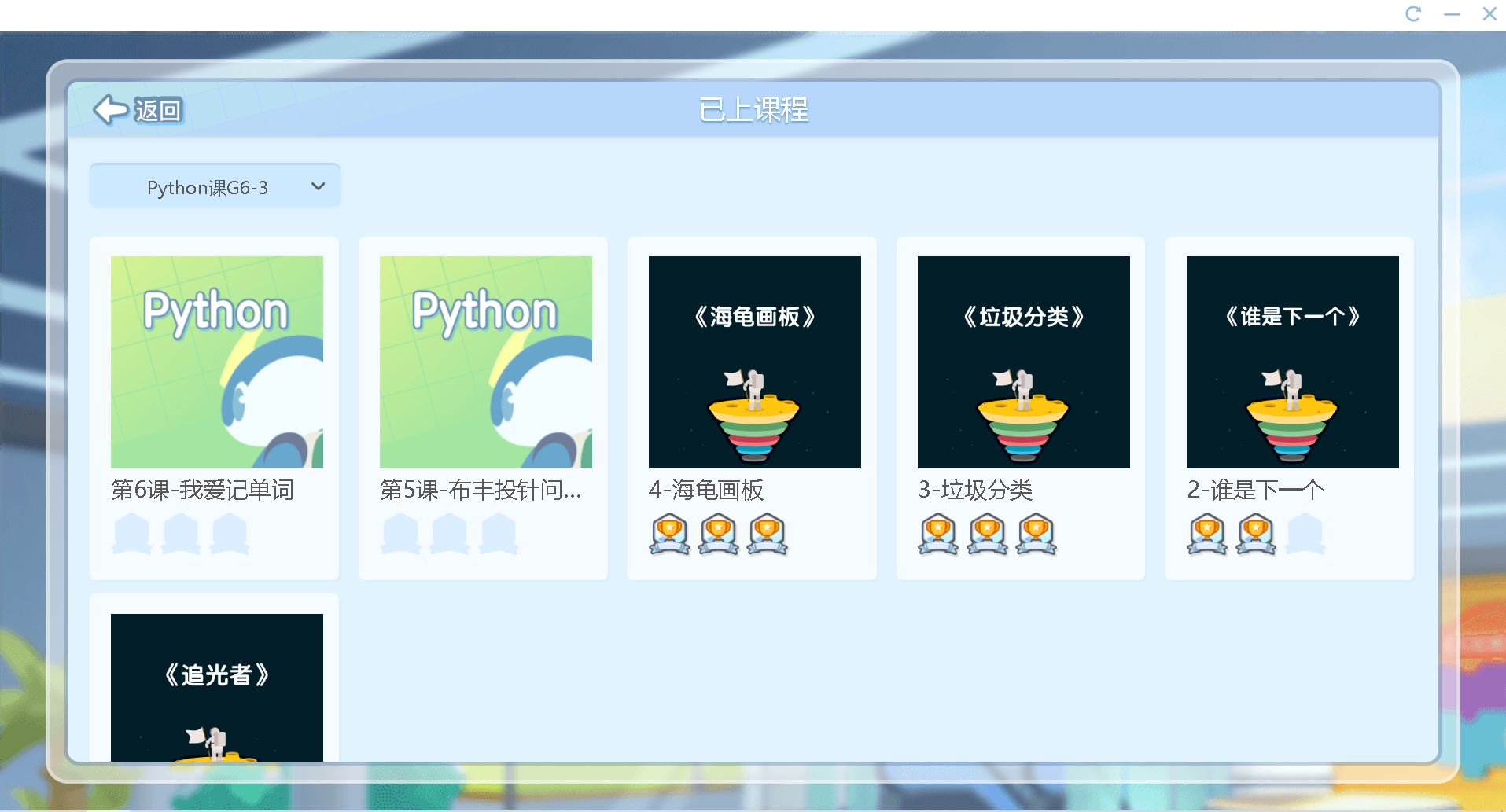Click second trophy badge under 3-垃圾分类
The width and height of the screenshot is (1506, 812).
pyautogui.click(x=988, y=535)
